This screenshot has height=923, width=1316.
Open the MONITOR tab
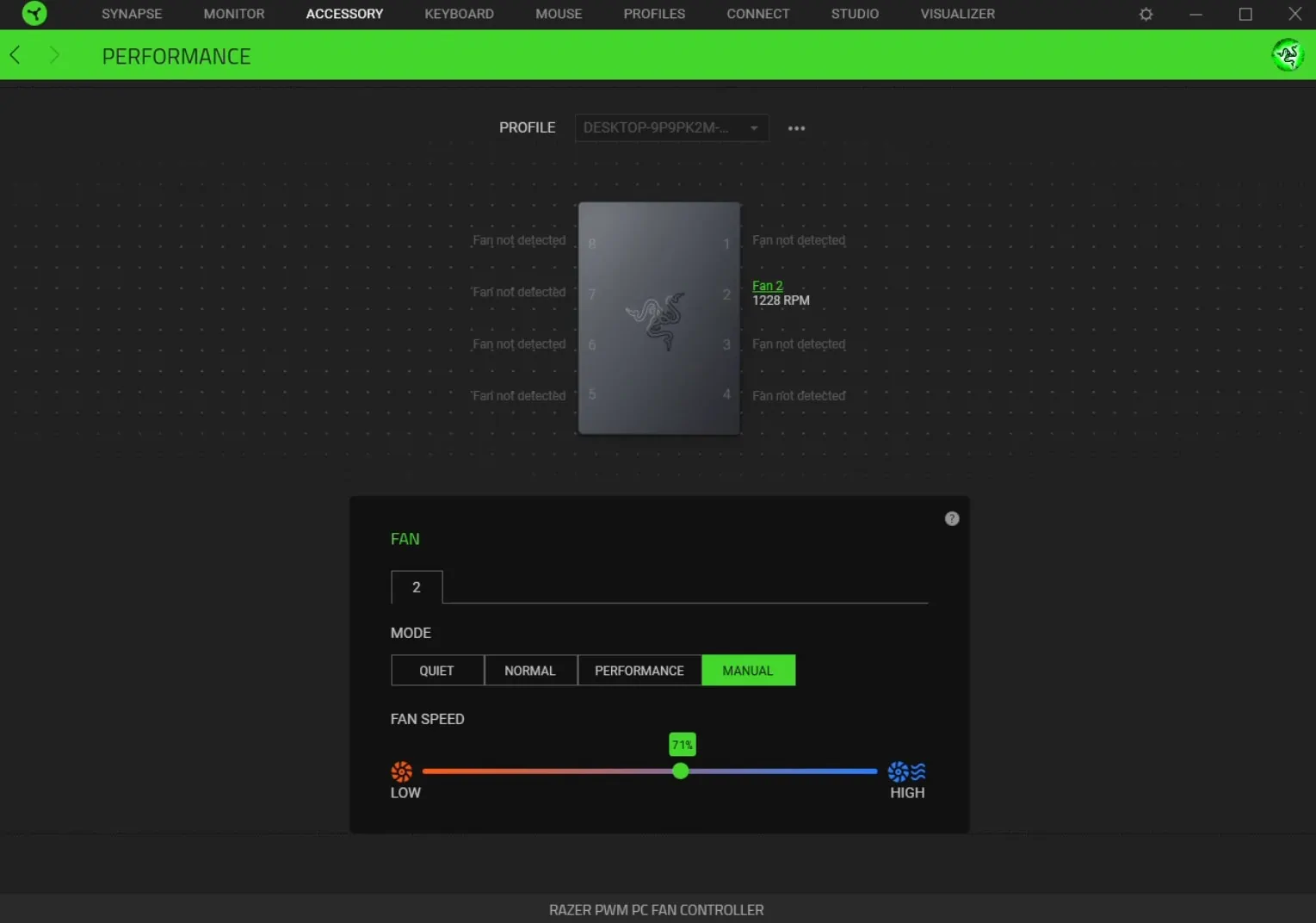point(234,14)
